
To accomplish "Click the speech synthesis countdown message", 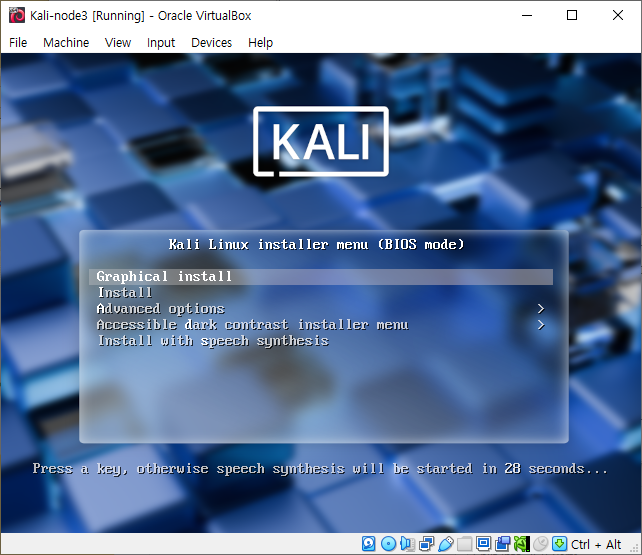I will pyautogui.click(x=320, y=469).
